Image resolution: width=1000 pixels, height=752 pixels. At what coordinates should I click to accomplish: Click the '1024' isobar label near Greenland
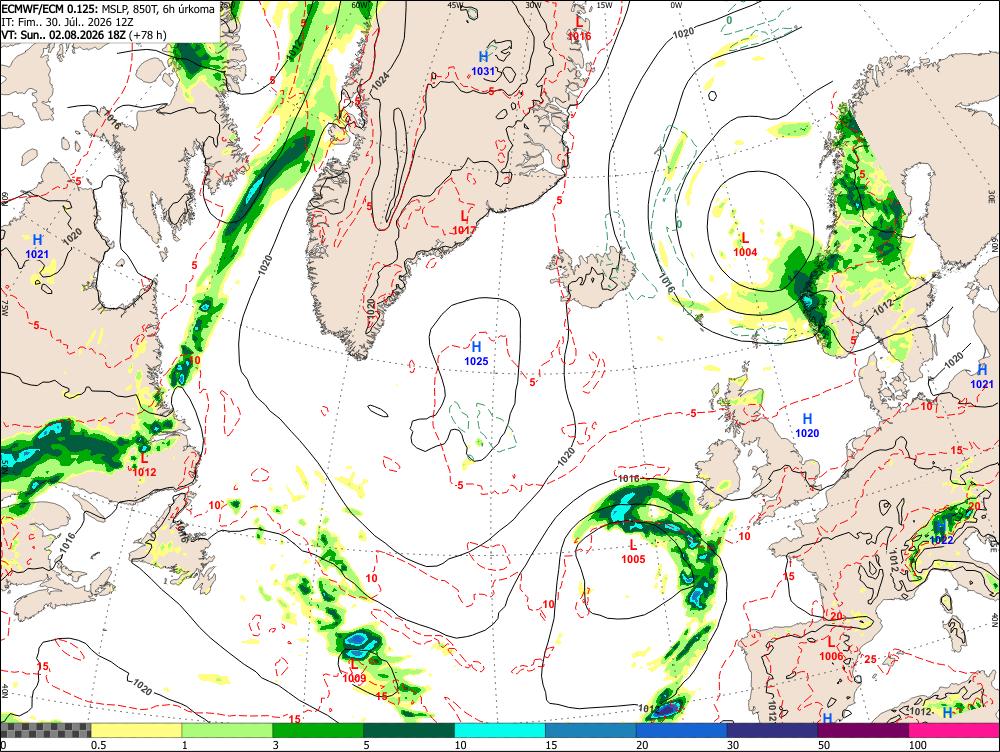click(x=381, y=79)
